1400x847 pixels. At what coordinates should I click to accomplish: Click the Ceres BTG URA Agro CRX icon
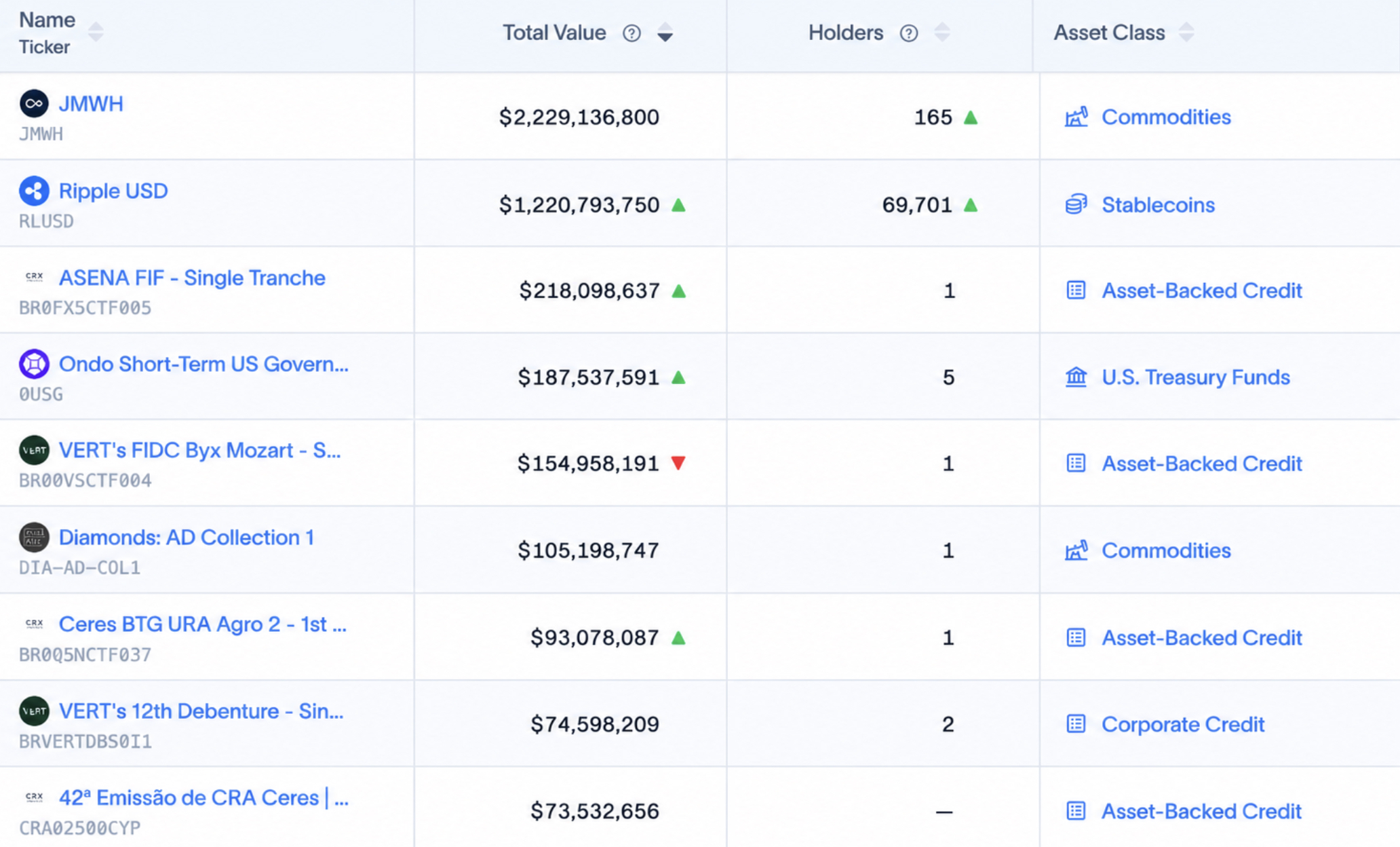point(34,623)
